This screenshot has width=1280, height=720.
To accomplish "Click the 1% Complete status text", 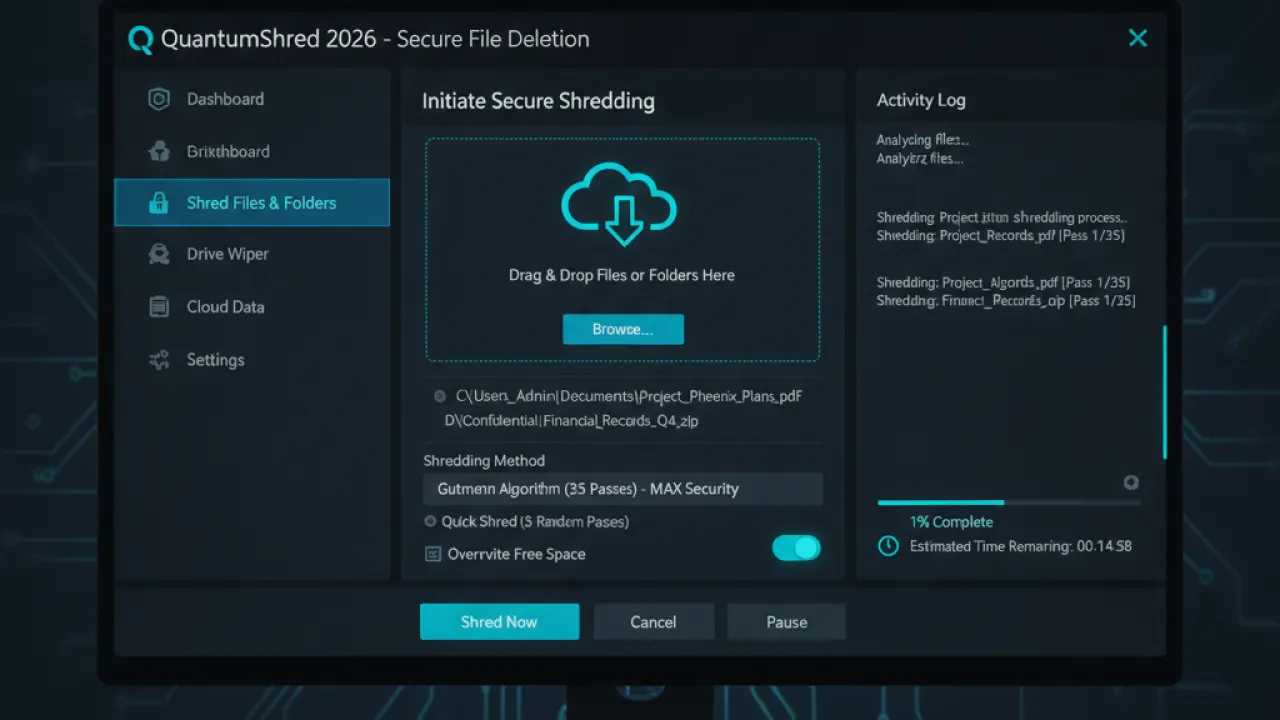I will click(x=951, y=522).
